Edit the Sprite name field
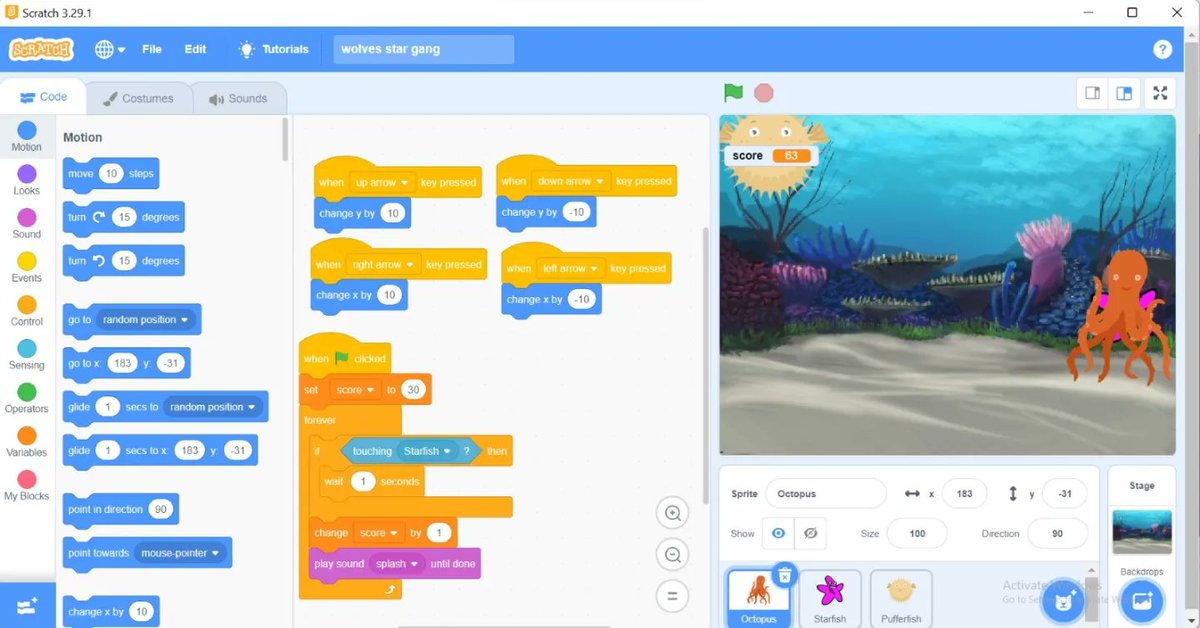Viewport: 1200px width, 628px height. coord(826,494)
